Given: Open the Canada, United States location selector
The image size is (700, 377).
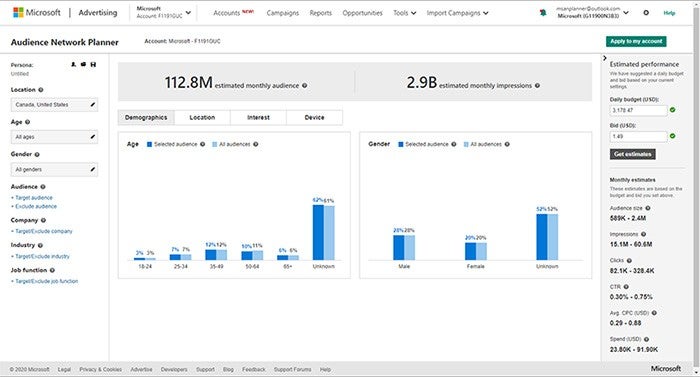Looking at the screenshot, I should (54, 105).
